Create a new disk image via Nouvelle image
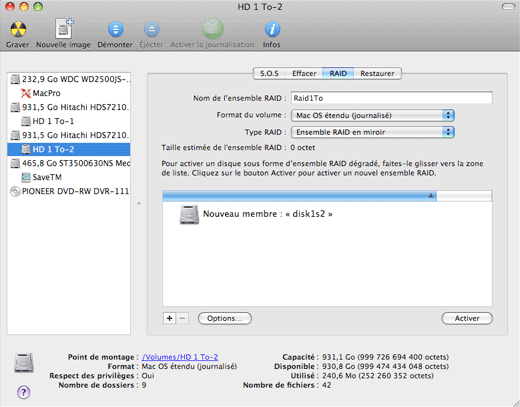Image resolution: width=520 pixels, height=407 pixels. click(63, 29)
